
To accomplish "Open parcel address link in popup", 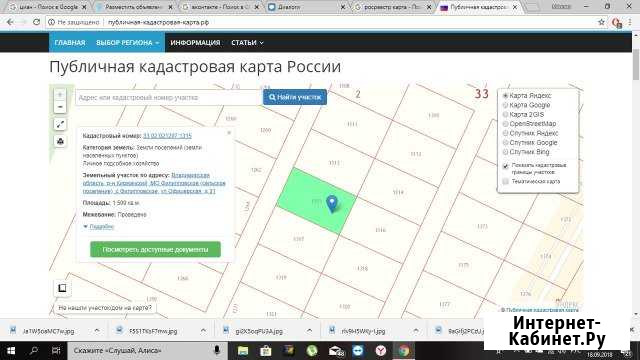I will pyautogui.click(x=154, y=183).
